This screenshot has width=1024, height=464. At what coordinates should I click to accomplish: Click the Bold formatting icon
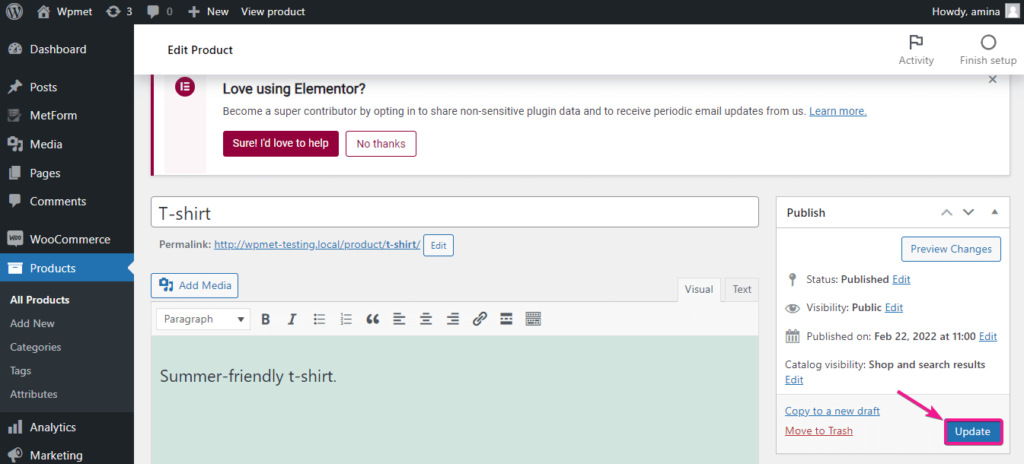pos(266,319)
